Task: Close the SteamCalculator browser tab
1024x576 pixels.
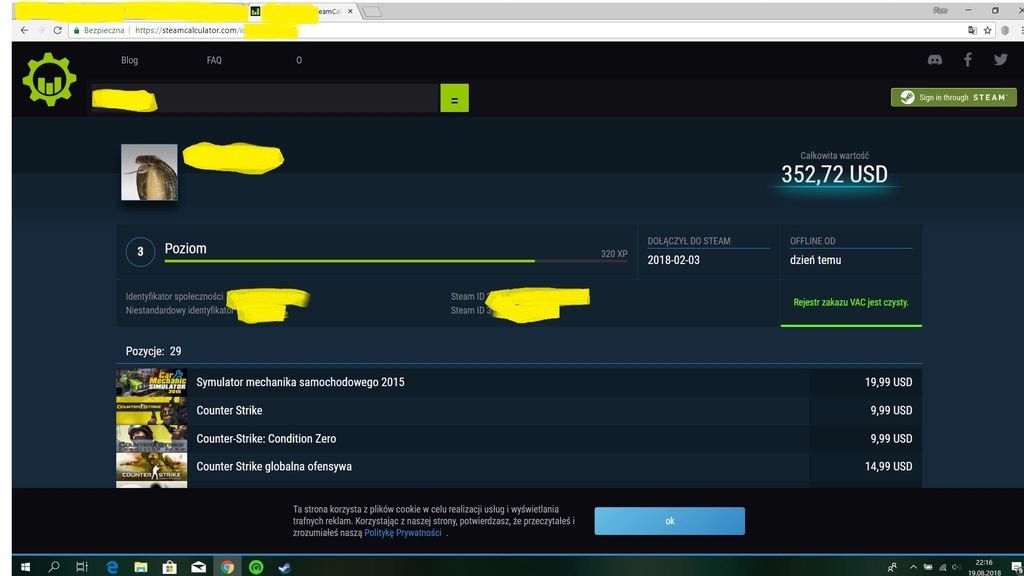Action: pyautogui.click(x=350, y=11)
